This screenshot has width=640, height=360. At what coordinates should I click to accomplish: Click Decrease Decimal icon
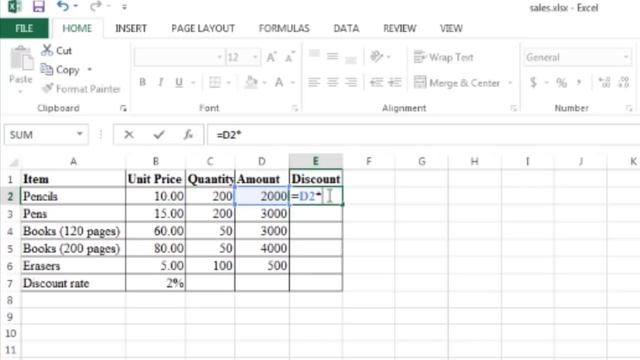624,83
